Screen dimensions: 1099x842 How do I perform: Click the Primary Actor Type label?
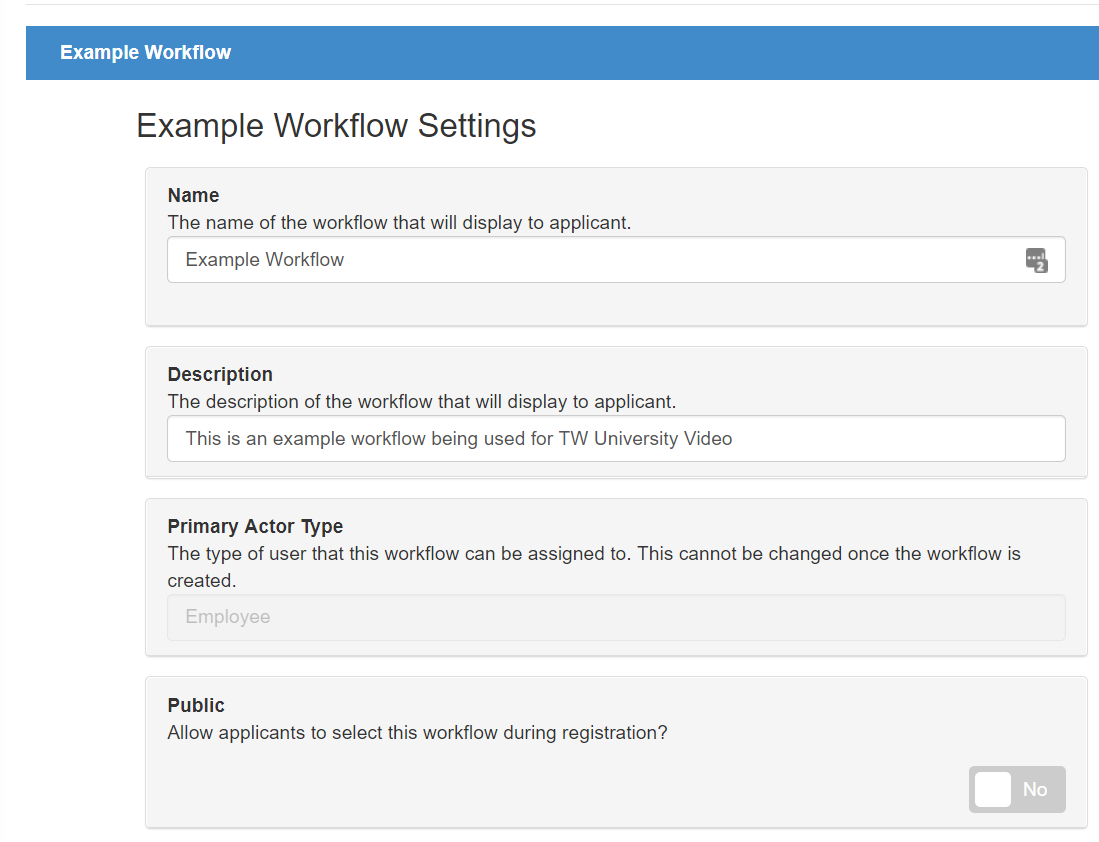255,526
